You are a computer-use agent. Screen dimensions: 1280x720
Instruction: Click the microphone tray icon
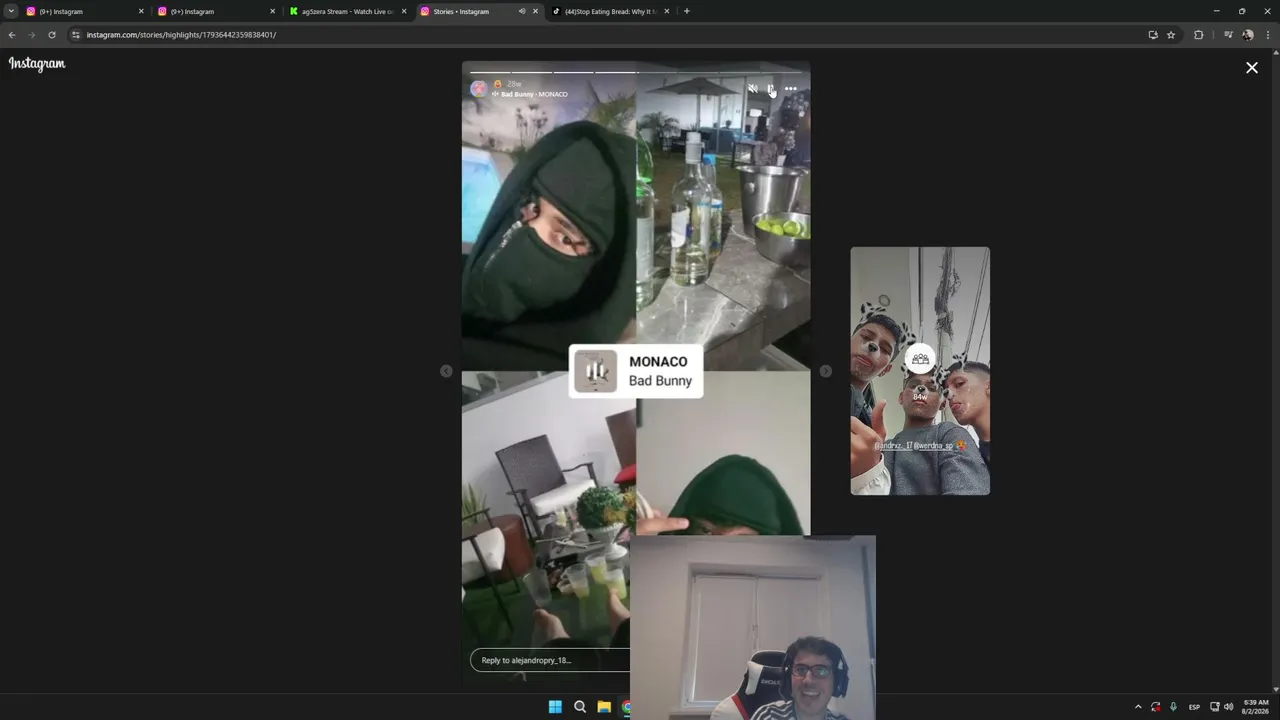click(x=1173, y=707)
